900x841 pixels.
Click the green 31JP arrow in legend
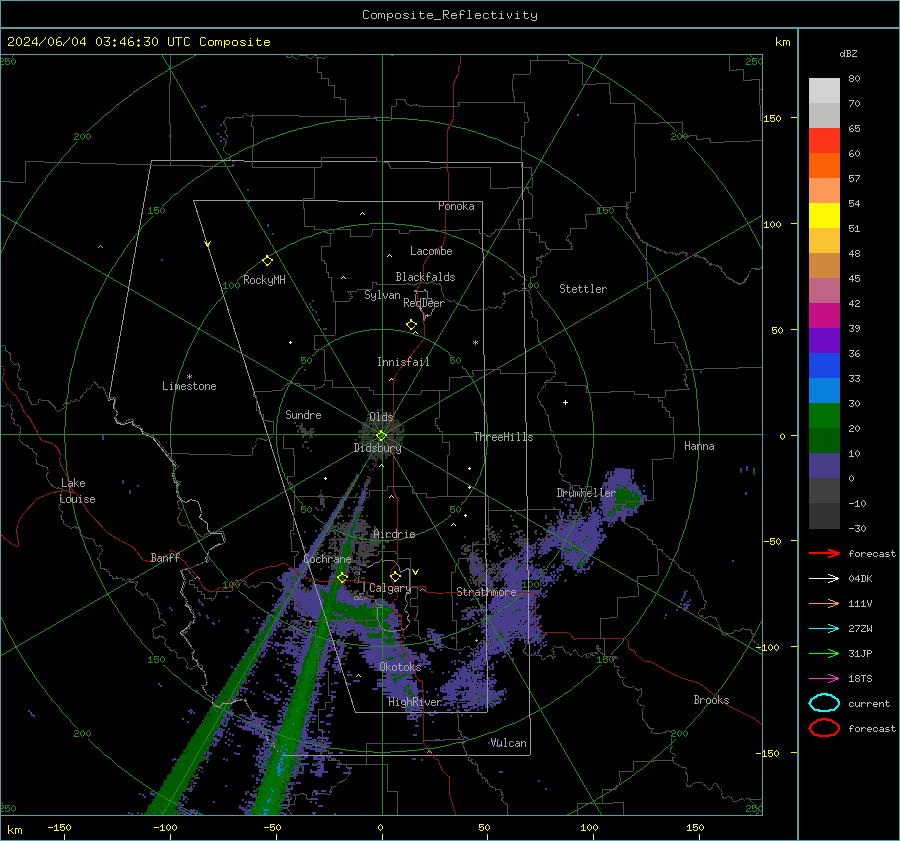click(x=824, y=653)
